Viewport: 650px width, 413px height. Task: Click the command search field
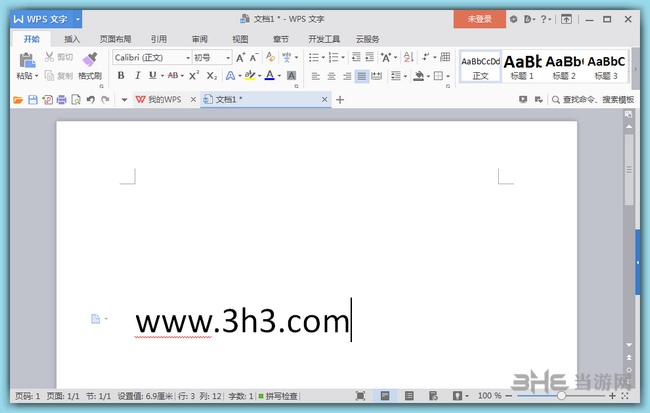click(x=593, y=100)
